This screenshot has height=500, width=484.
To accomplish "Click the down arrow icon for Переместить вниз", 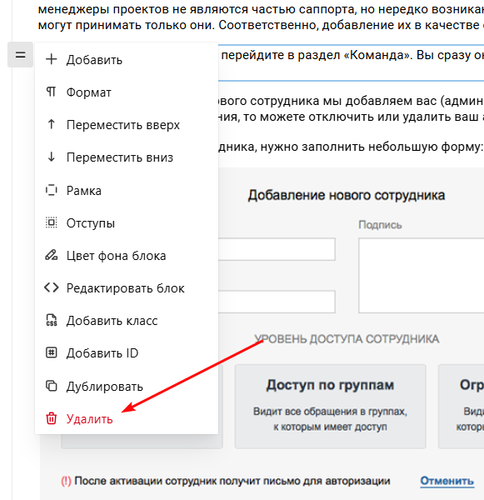I will tap(51, 157).
